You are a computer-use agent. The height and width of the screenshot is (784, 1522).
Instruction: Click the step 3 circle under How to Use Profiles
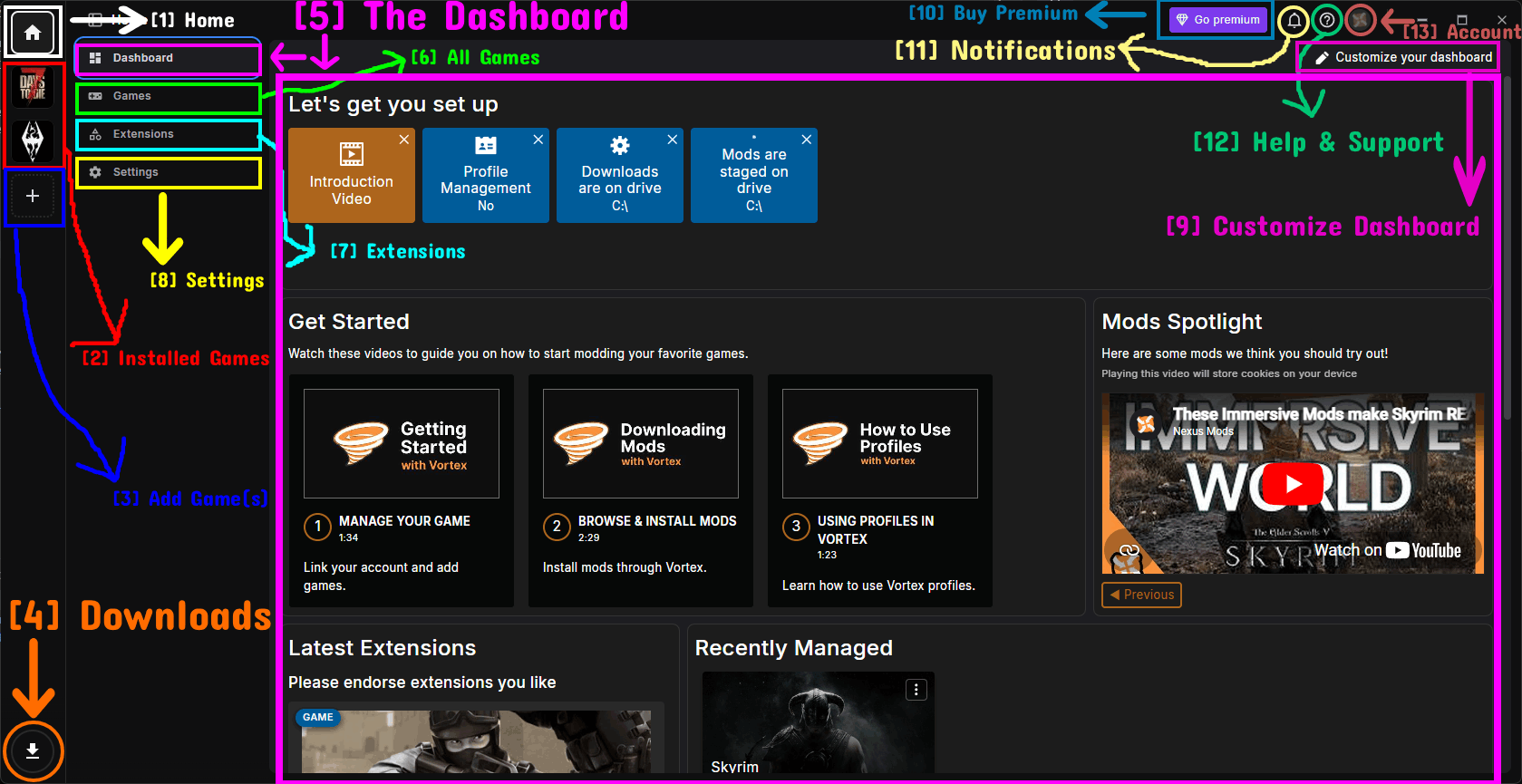tap(796, 527)
